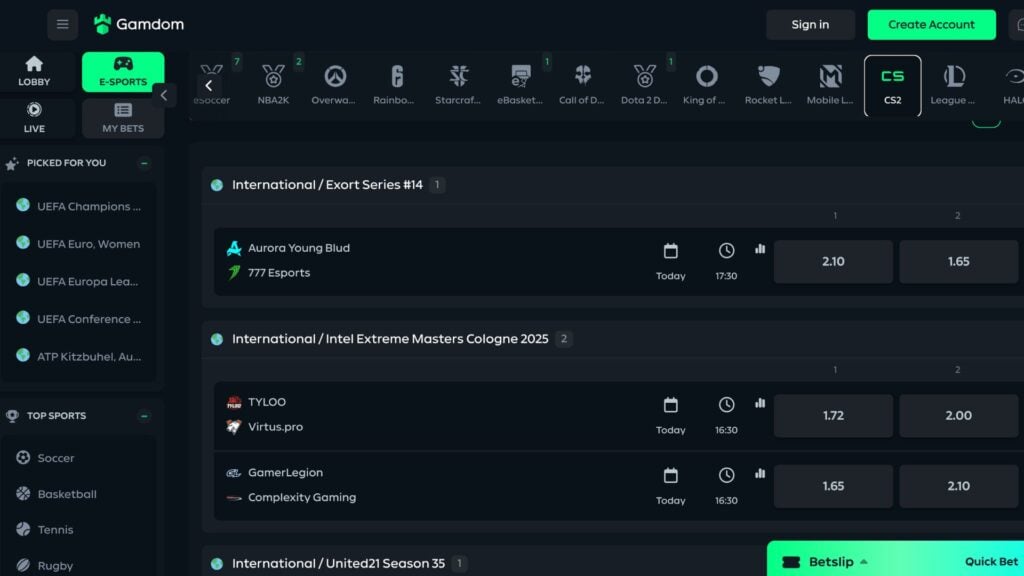Bet 1.65 on GamerLegion
The width and height of the screenshot is (1024, 576).
click(x=833, y=486)
